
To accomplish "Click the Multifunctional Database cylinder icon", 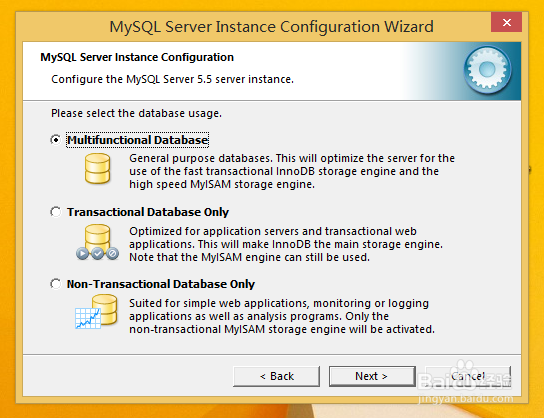I will [x=97, y=169].
